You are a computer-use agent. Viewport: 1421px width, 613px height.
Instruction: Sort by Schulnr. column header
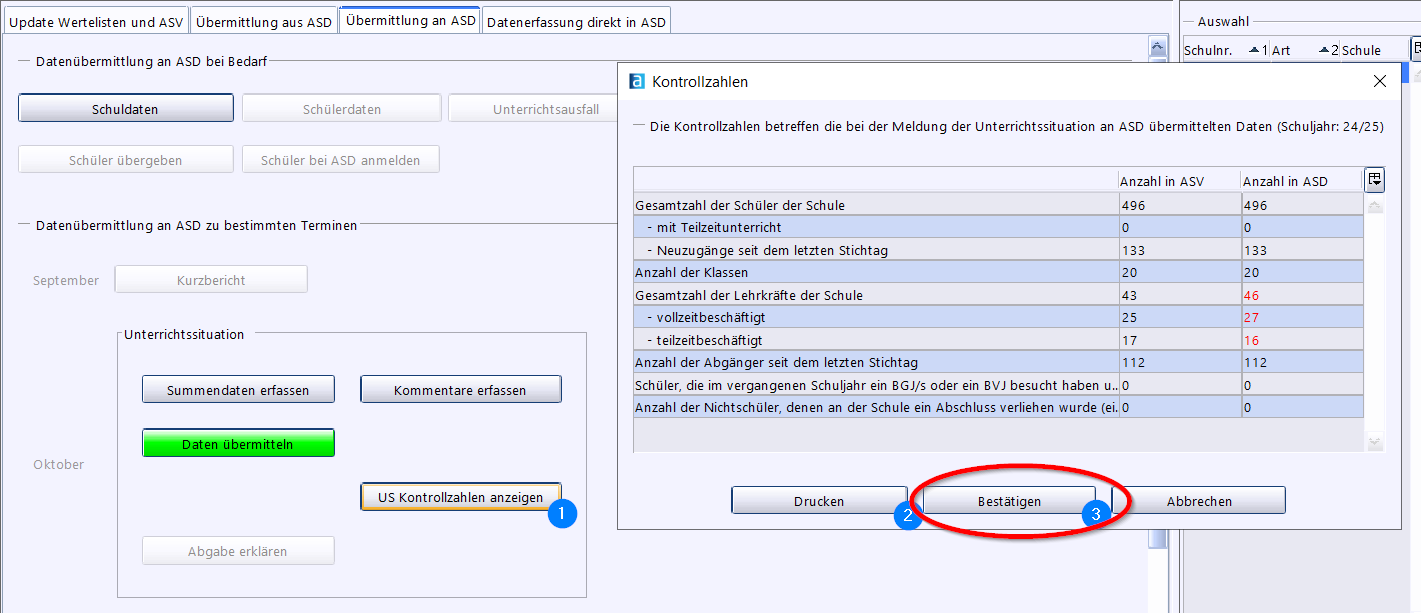pyautogui.click(x=1225, y=50)
